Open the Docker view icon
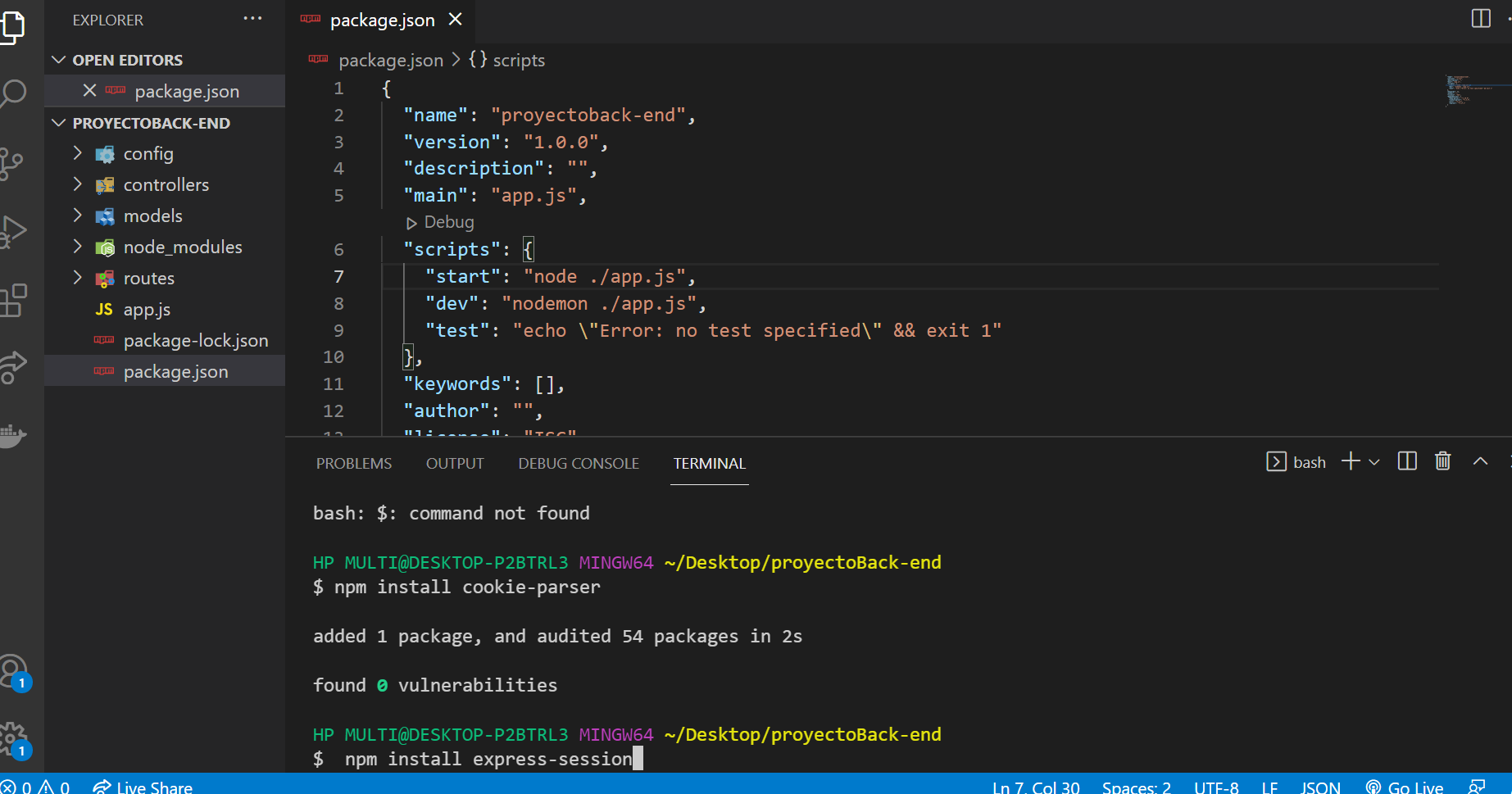 point(11,434)
